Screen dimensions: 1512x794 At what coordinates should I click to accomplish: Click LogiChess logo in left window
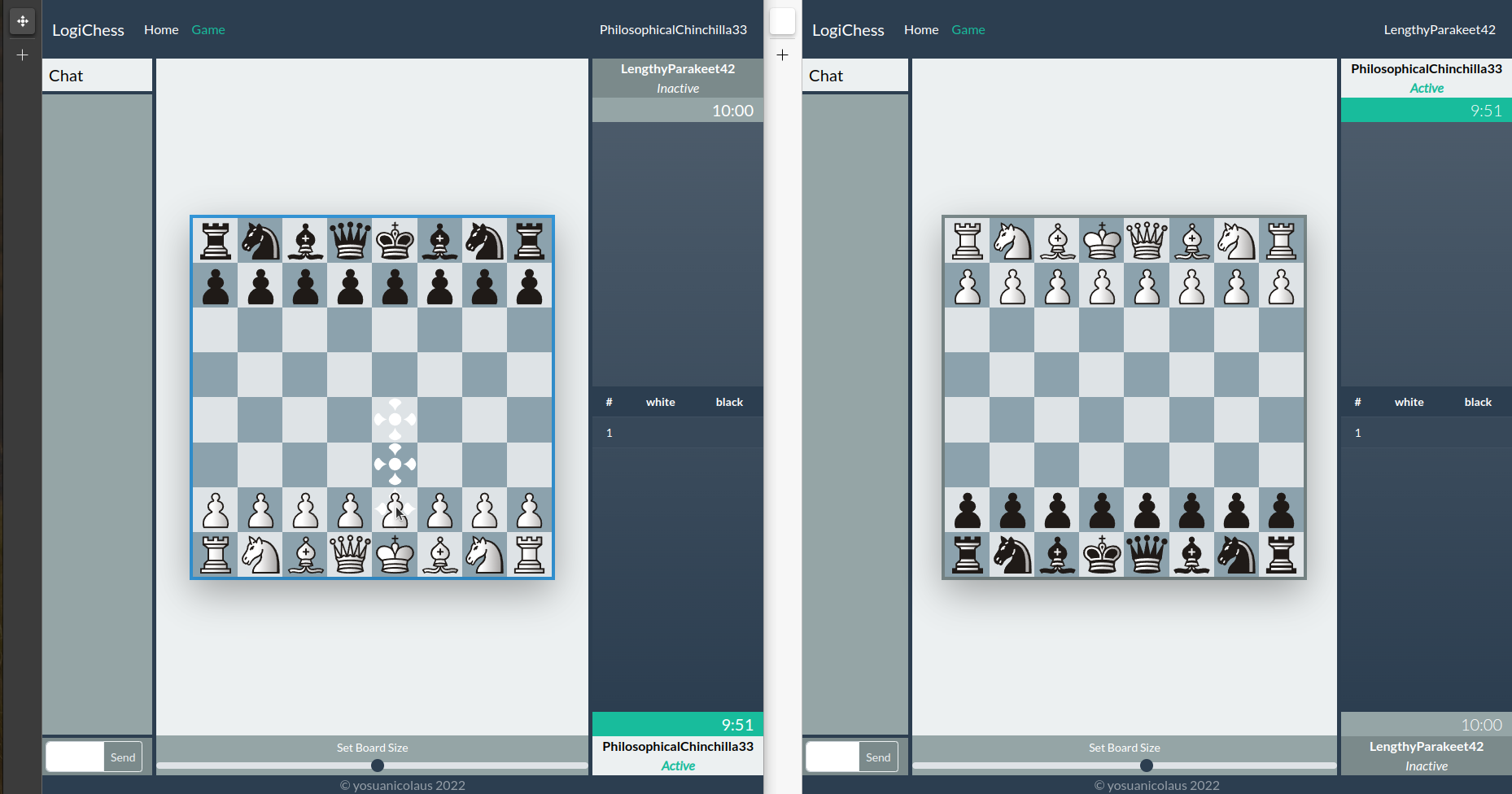[88, 30]
